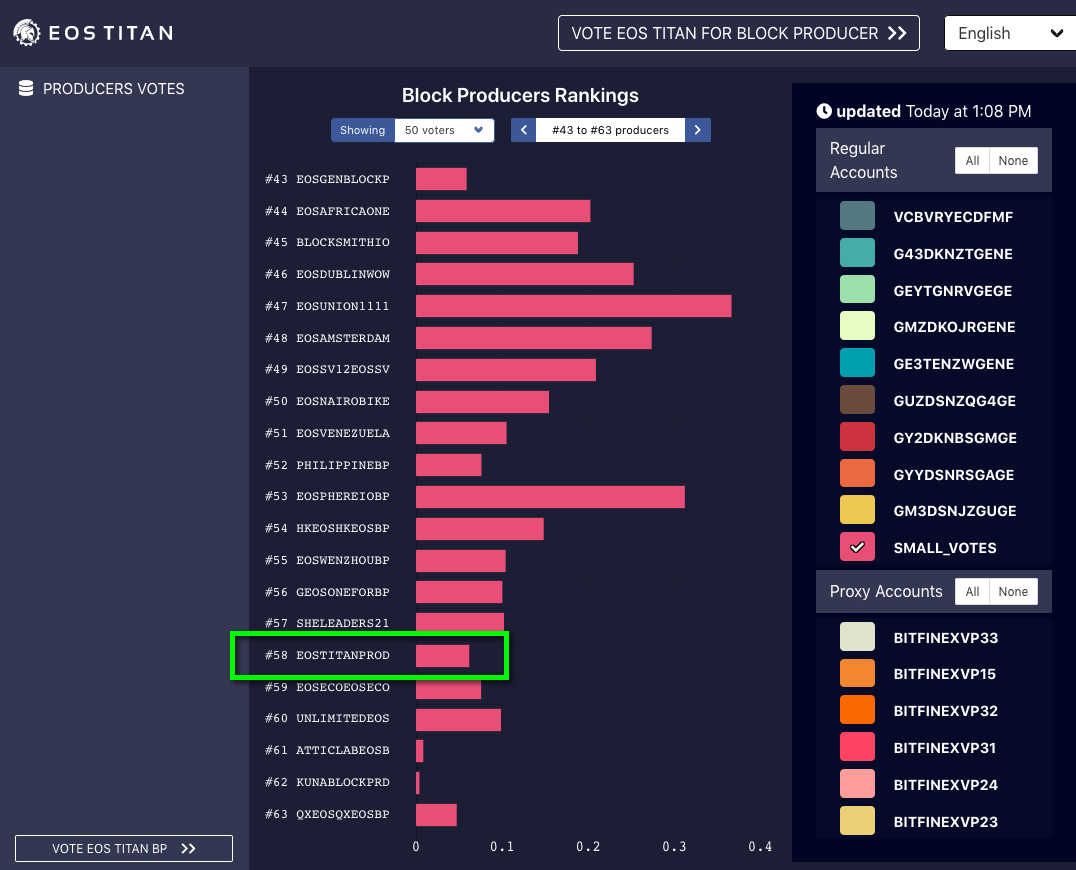Click the Block Producers Rankings heading
This screenshot has height=870, width=1076.
coord(520,95)
